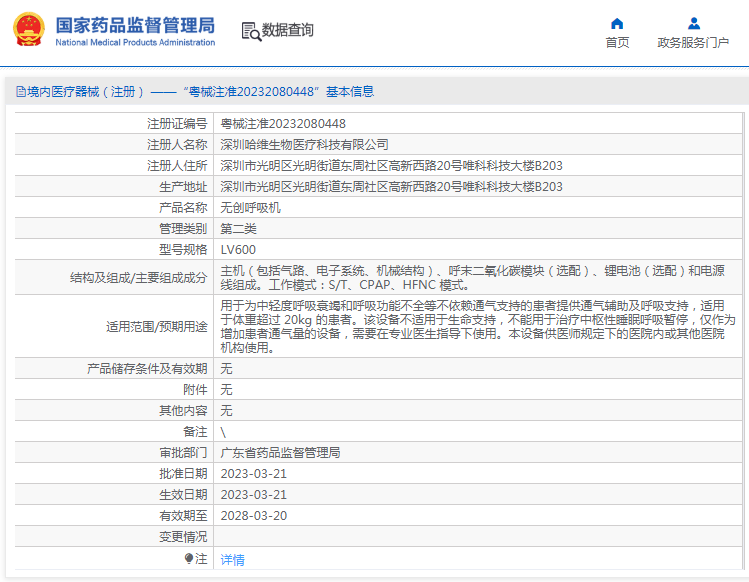Click 适用范围/预期用途 label

pyautogui.click(x=157, y=327)
